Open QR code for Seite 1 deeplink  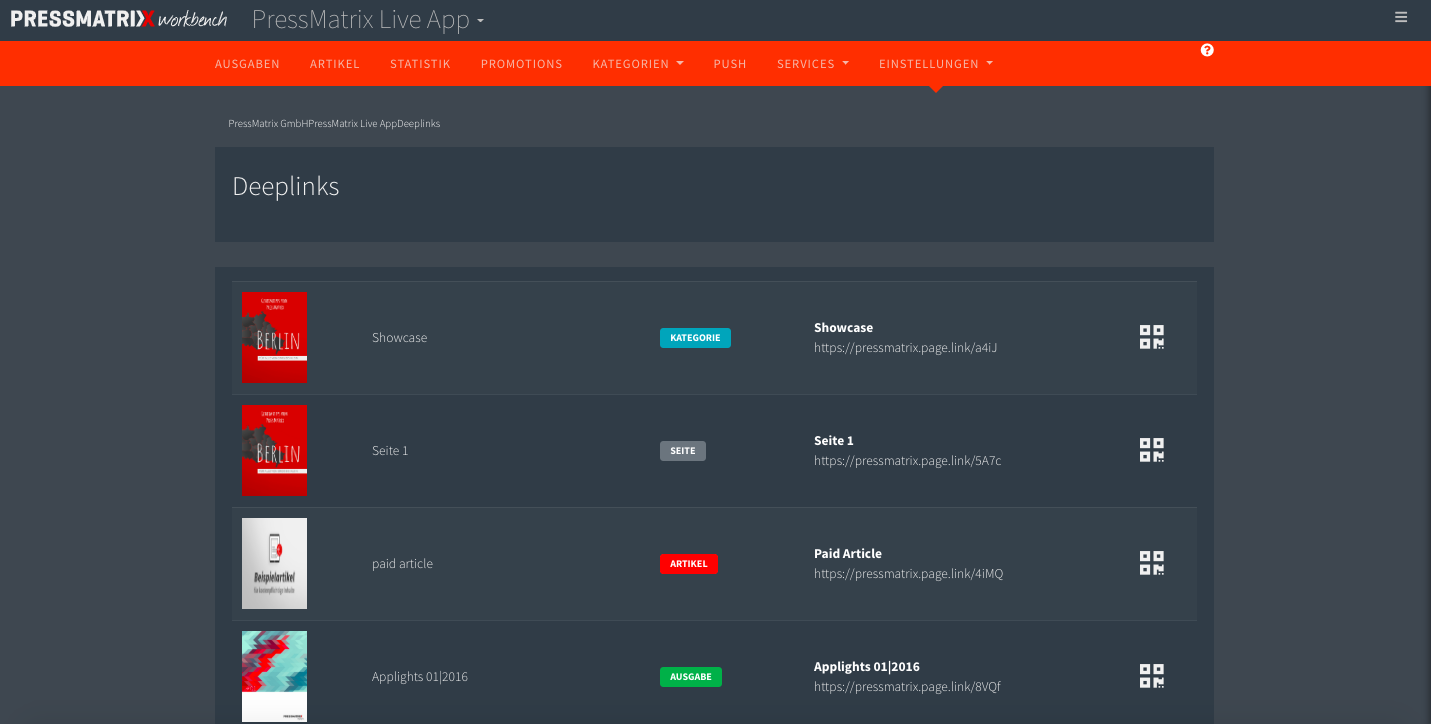(1152, 450)
